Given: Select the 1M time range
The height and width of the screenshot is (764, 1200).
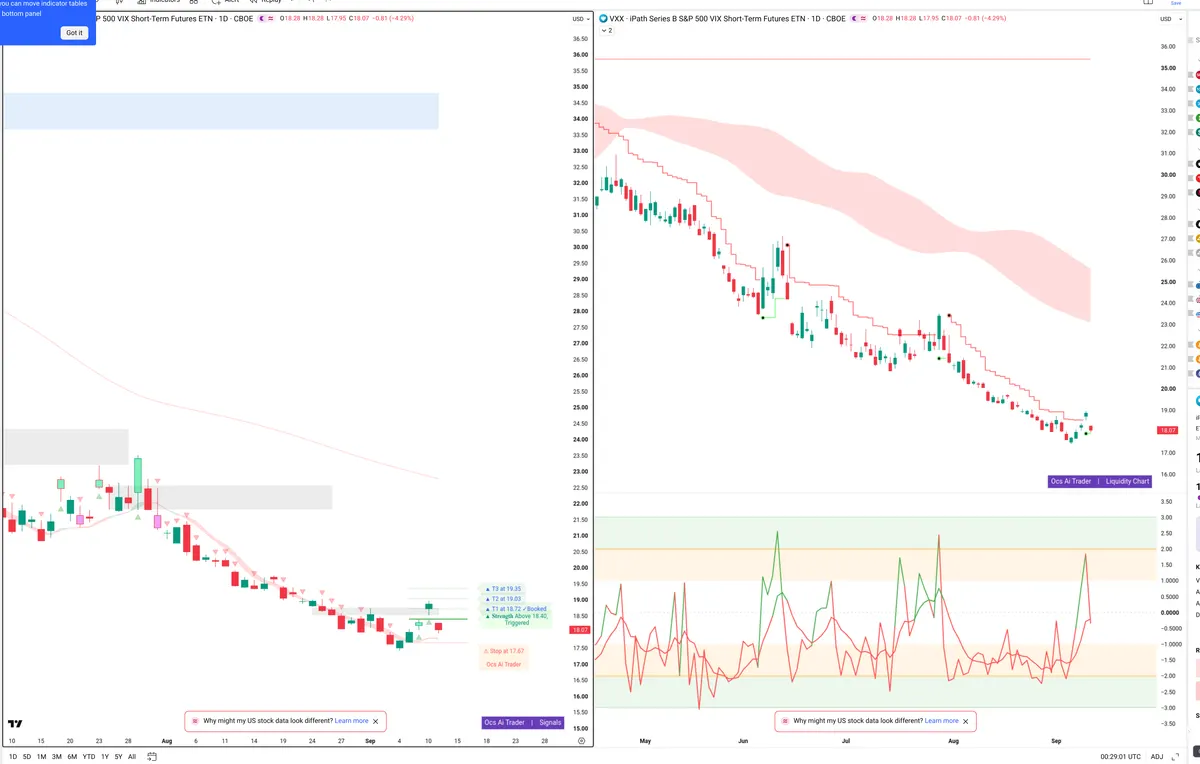Looking at the screenshot, I should [41, 757].
